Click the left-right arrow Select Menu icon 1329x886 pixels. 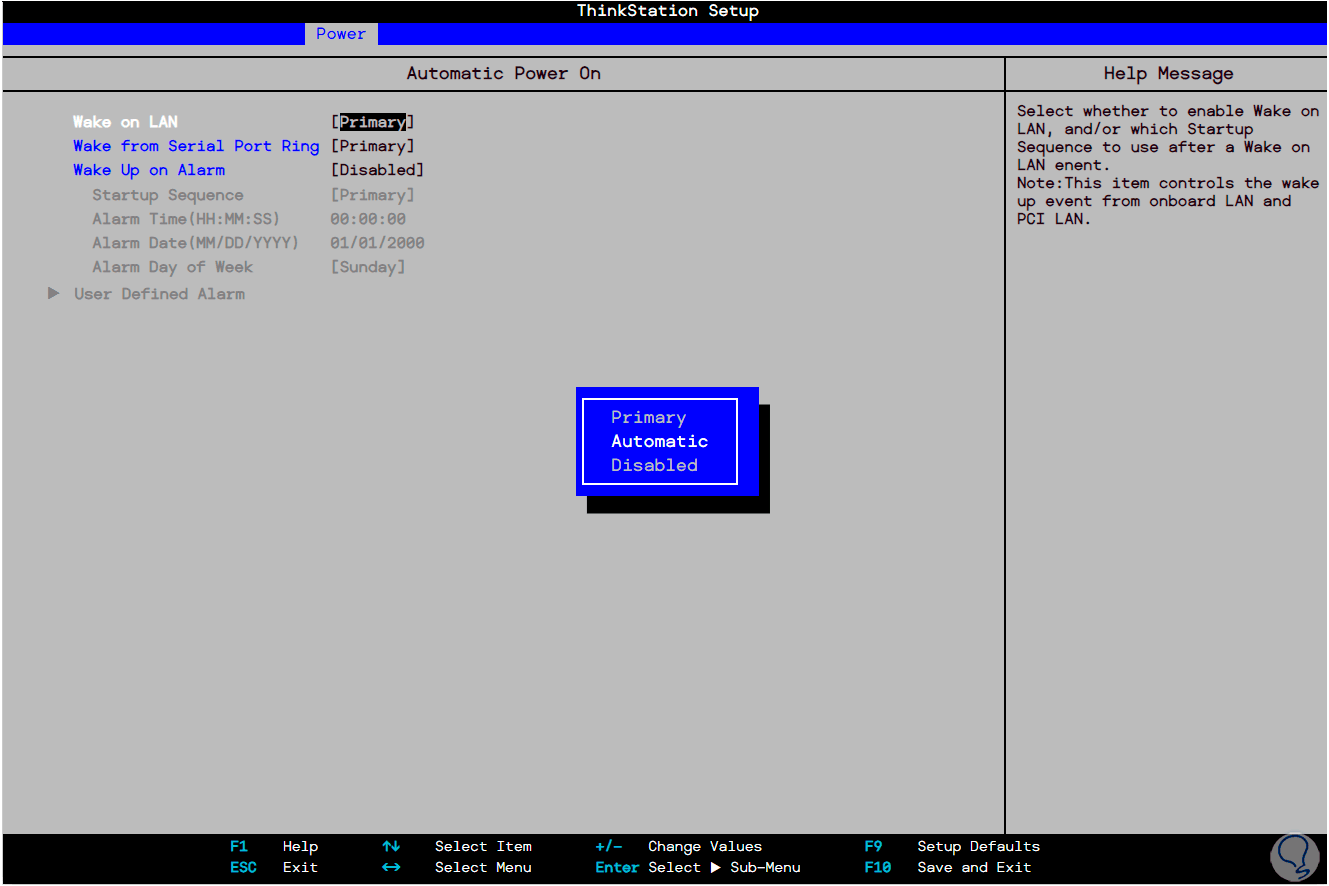[391, 868]
